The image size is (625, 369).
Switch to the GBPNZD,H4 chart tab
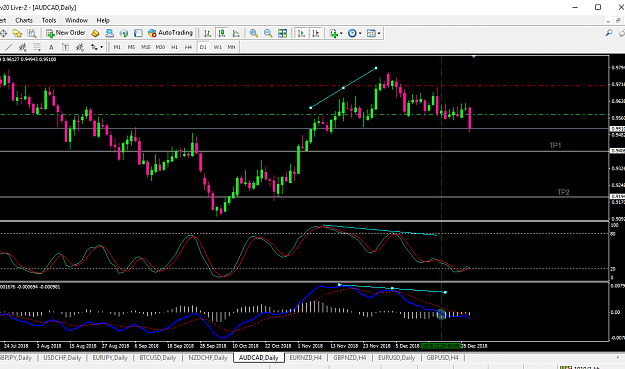(x=350, y=358)
